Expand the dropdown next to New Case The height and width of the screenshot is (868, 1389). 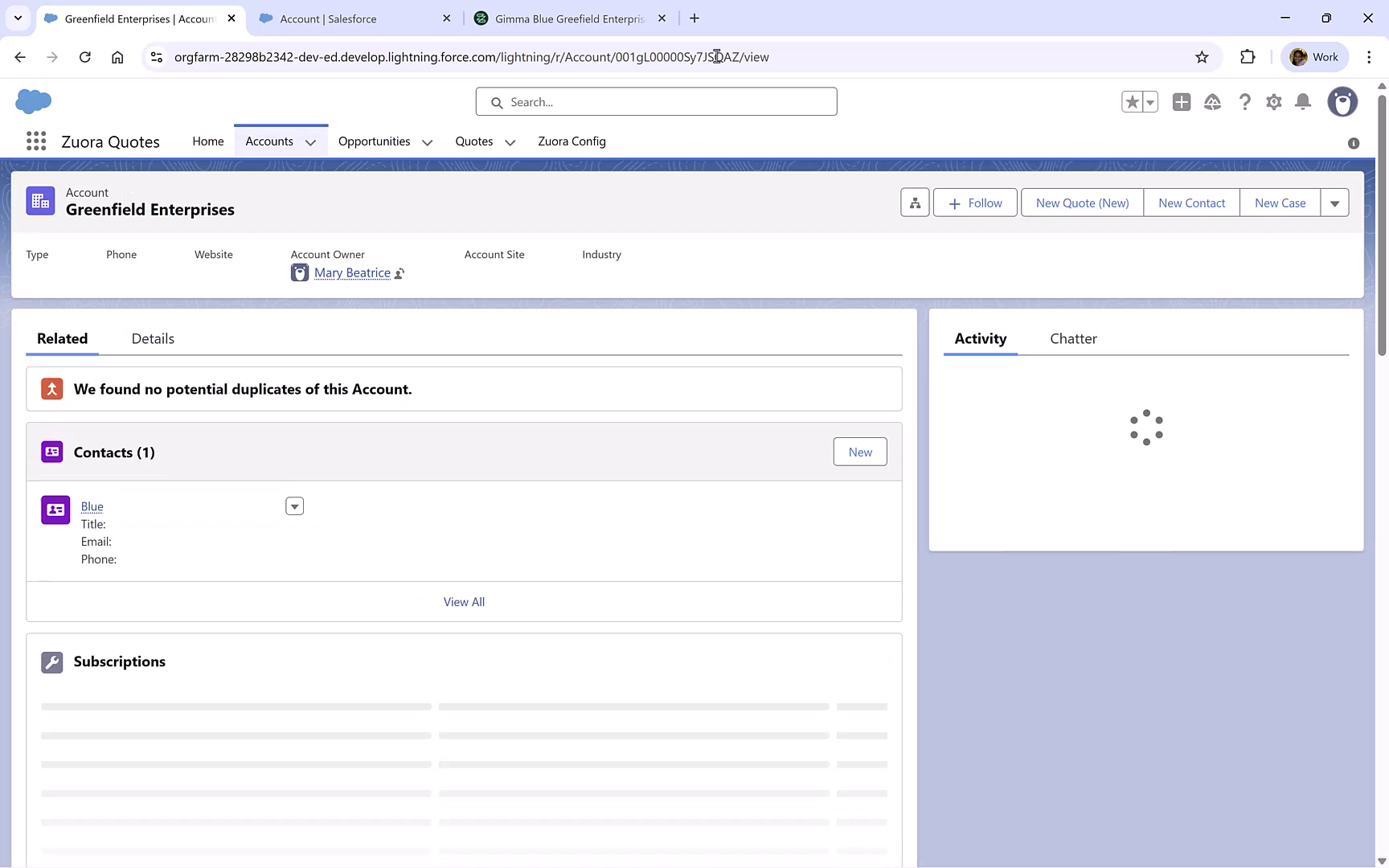click(x=1335, y=203)
